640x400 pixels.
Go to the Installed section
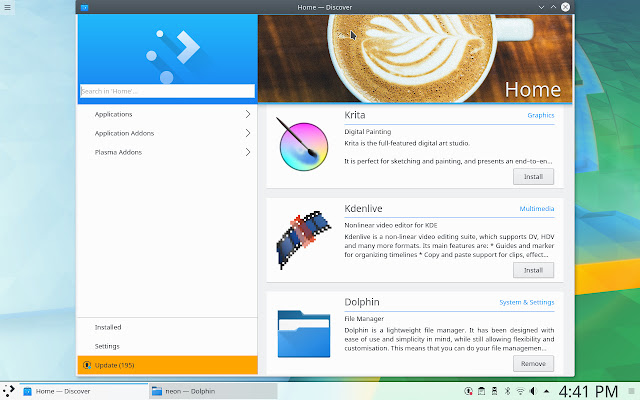coord(167,327)
